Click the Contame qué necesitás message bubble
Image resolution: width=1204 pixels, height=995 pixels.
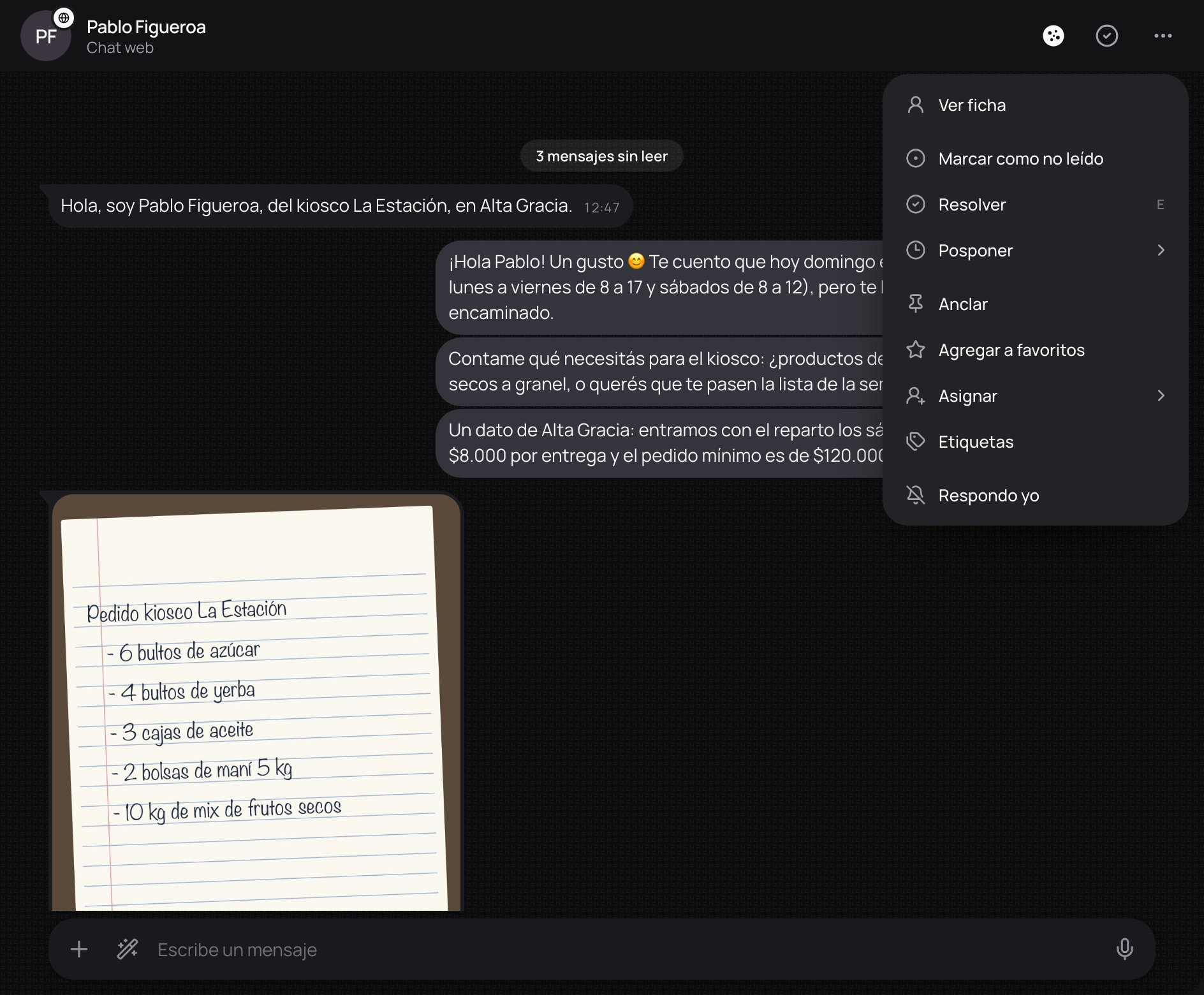[x=659, y=371]
